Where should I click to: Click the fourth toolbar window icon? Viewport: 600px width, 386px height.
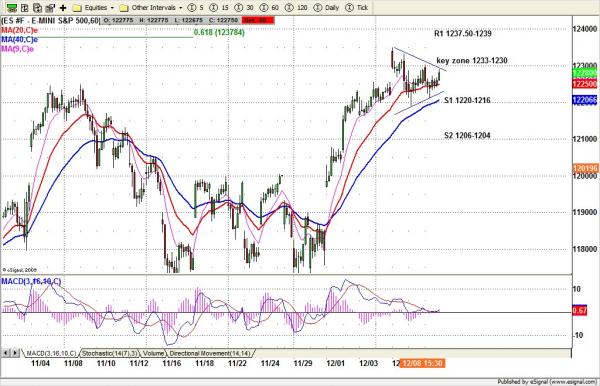[x=50, y=8]
